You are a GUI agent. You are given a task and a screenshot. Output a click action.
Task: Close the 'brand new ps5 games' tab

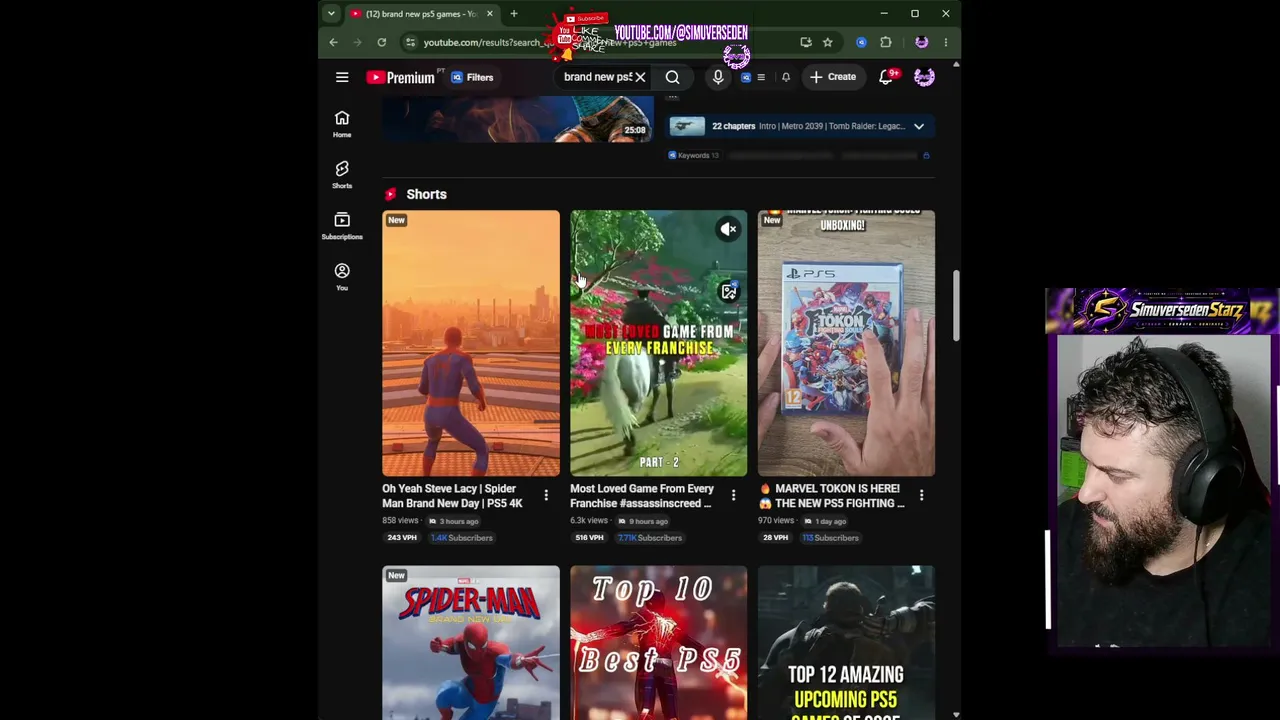(490, 14)
